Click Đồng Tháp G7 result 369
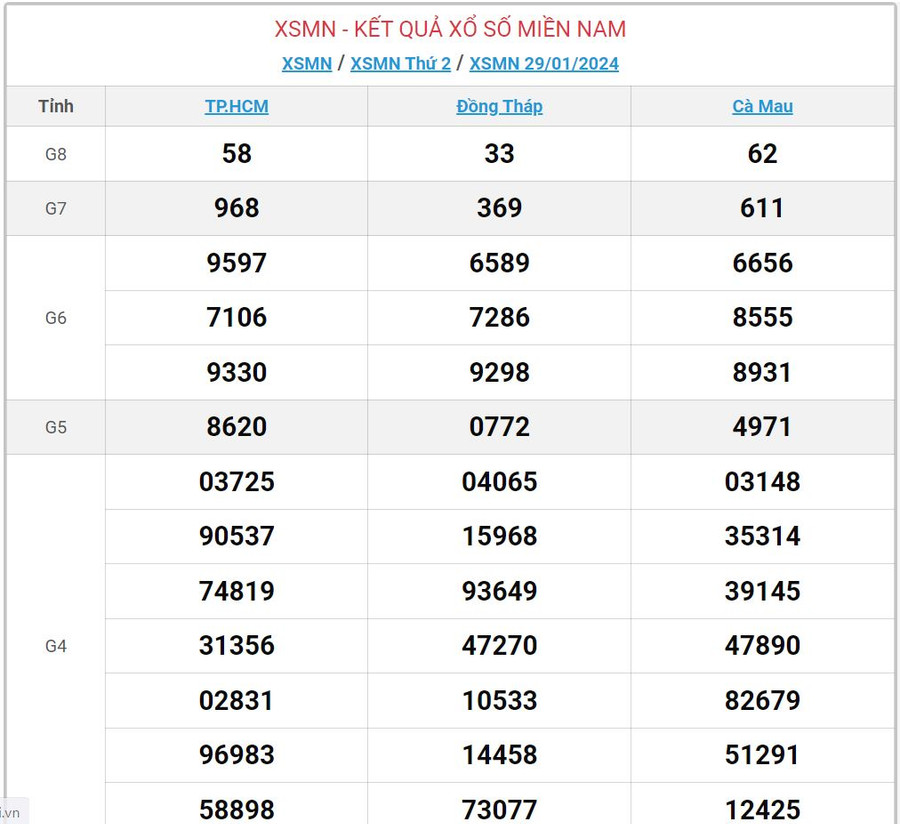 pos(499,208)
